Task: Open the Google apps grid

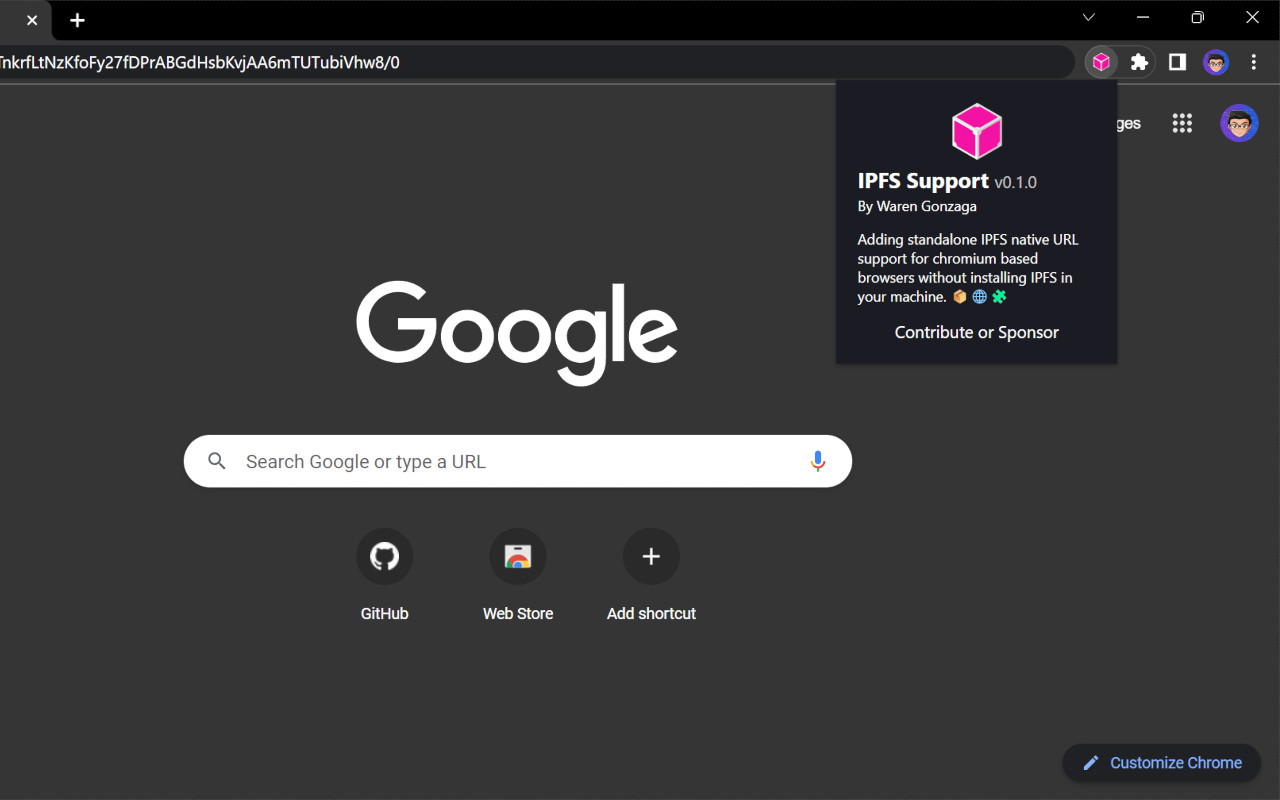Action: point(1182,123)
